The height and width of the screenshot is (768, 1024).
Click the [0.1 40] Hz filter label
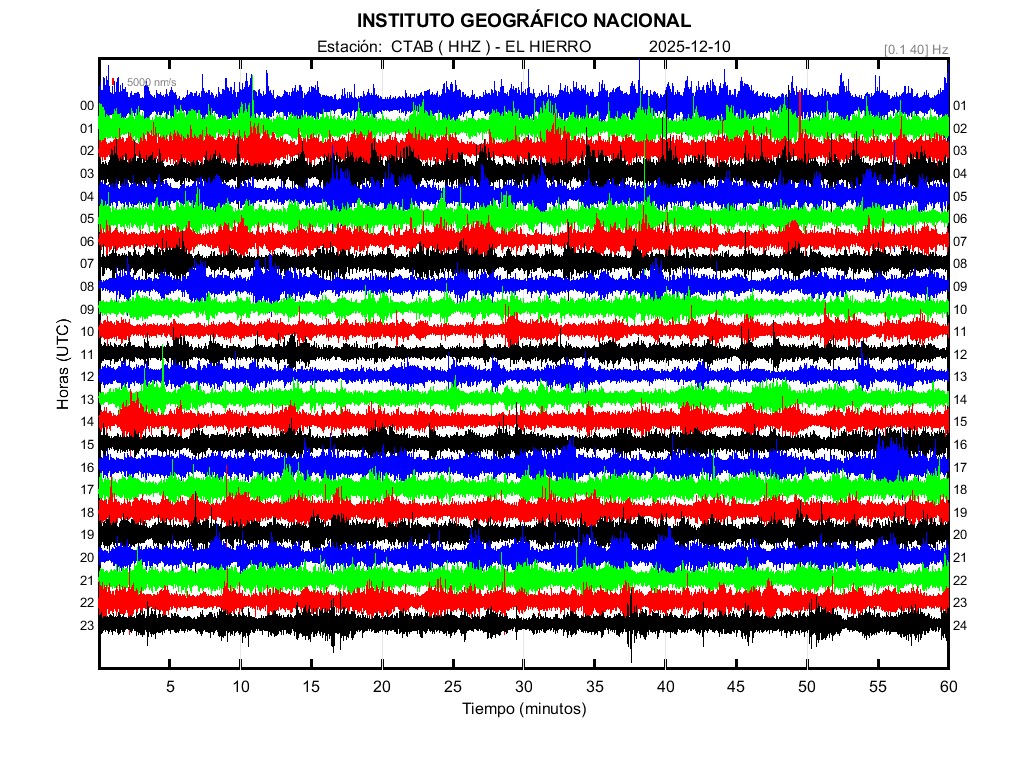click(916, 48)
